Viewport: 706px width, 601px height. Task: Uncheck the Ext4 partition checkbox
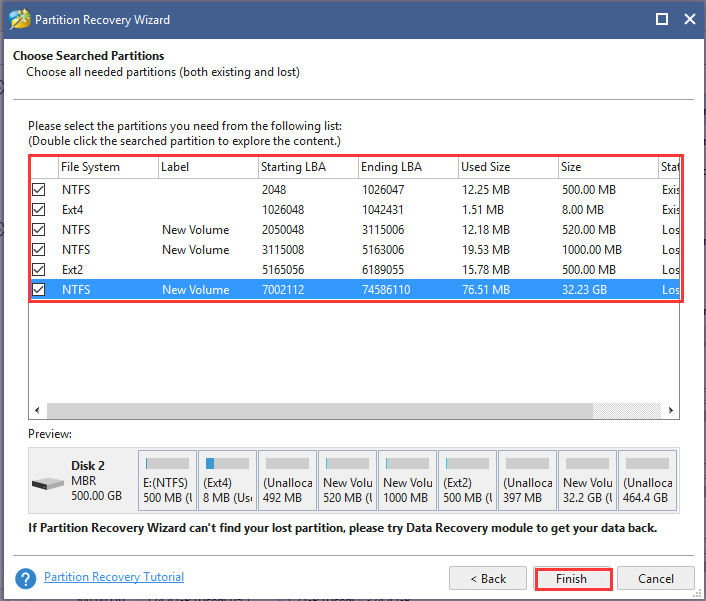(39, 210)
